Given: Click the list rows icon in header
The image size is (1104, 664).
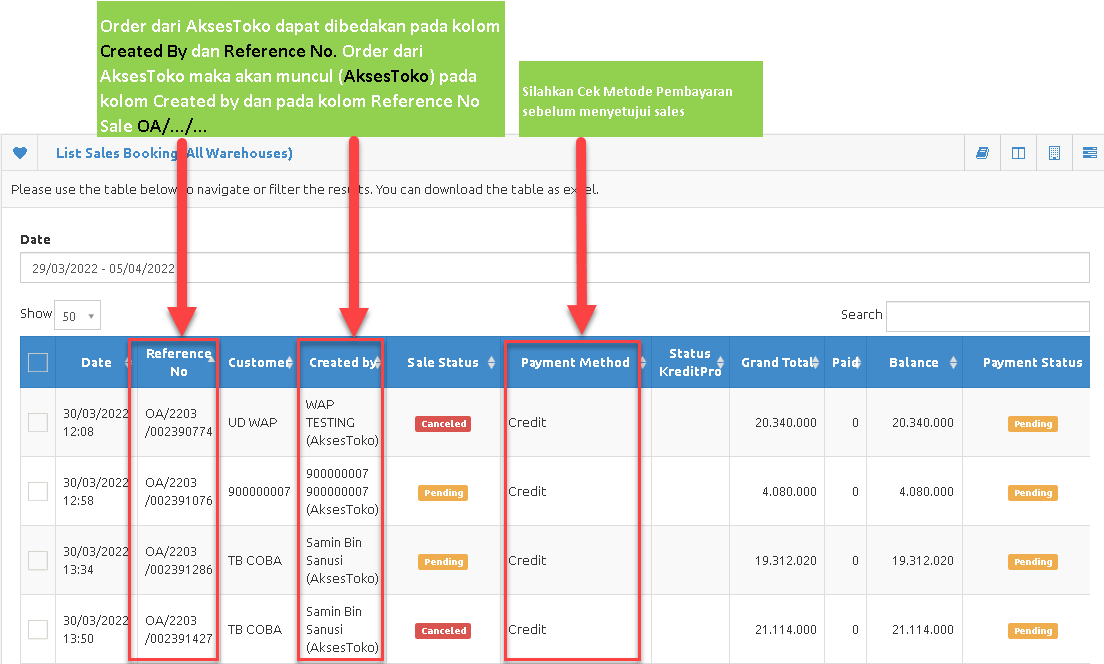Looking at the screenshot, I should (1089, 153).
